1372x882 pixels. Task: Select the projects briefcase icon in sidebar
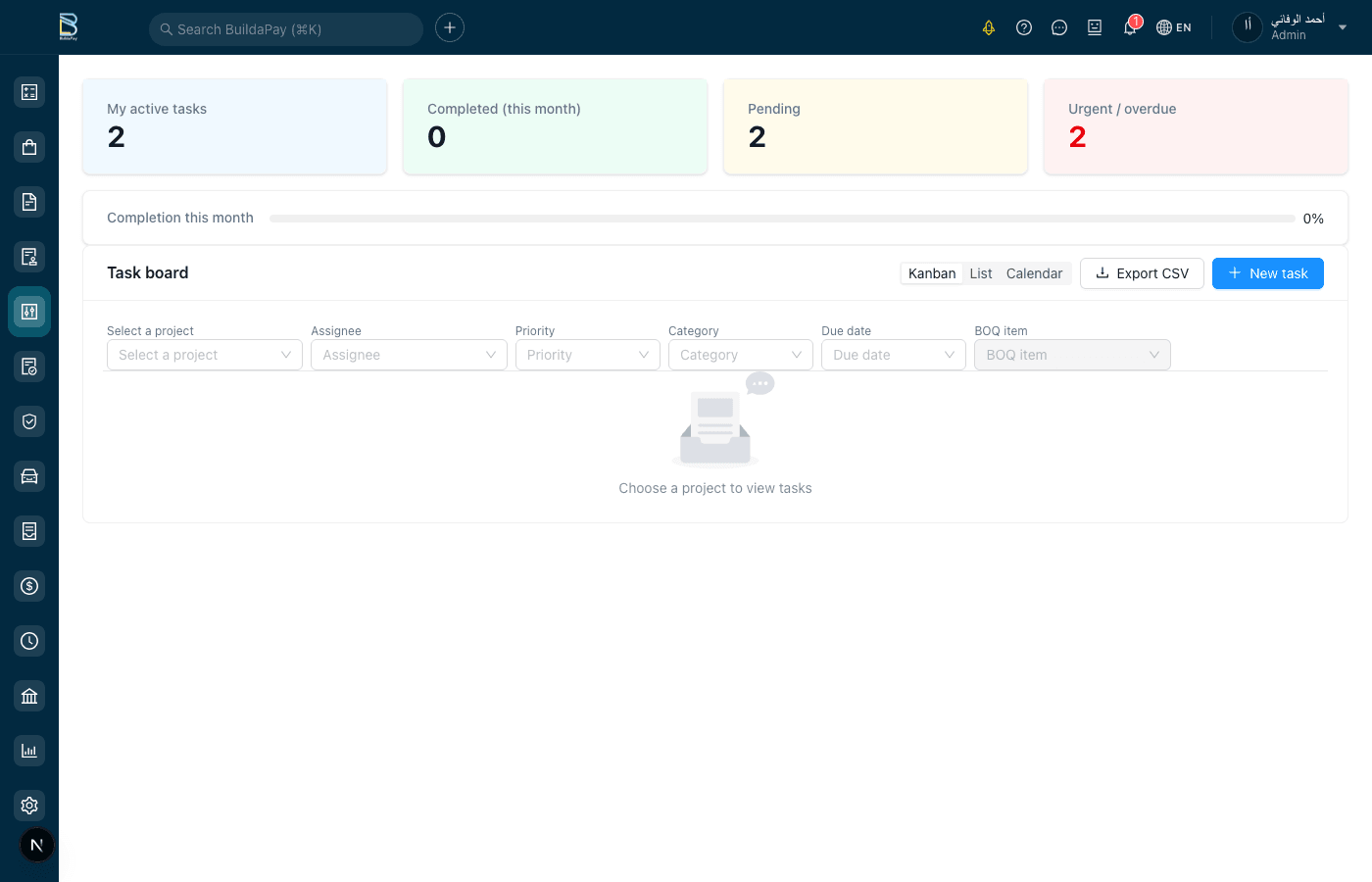[29, 146]
